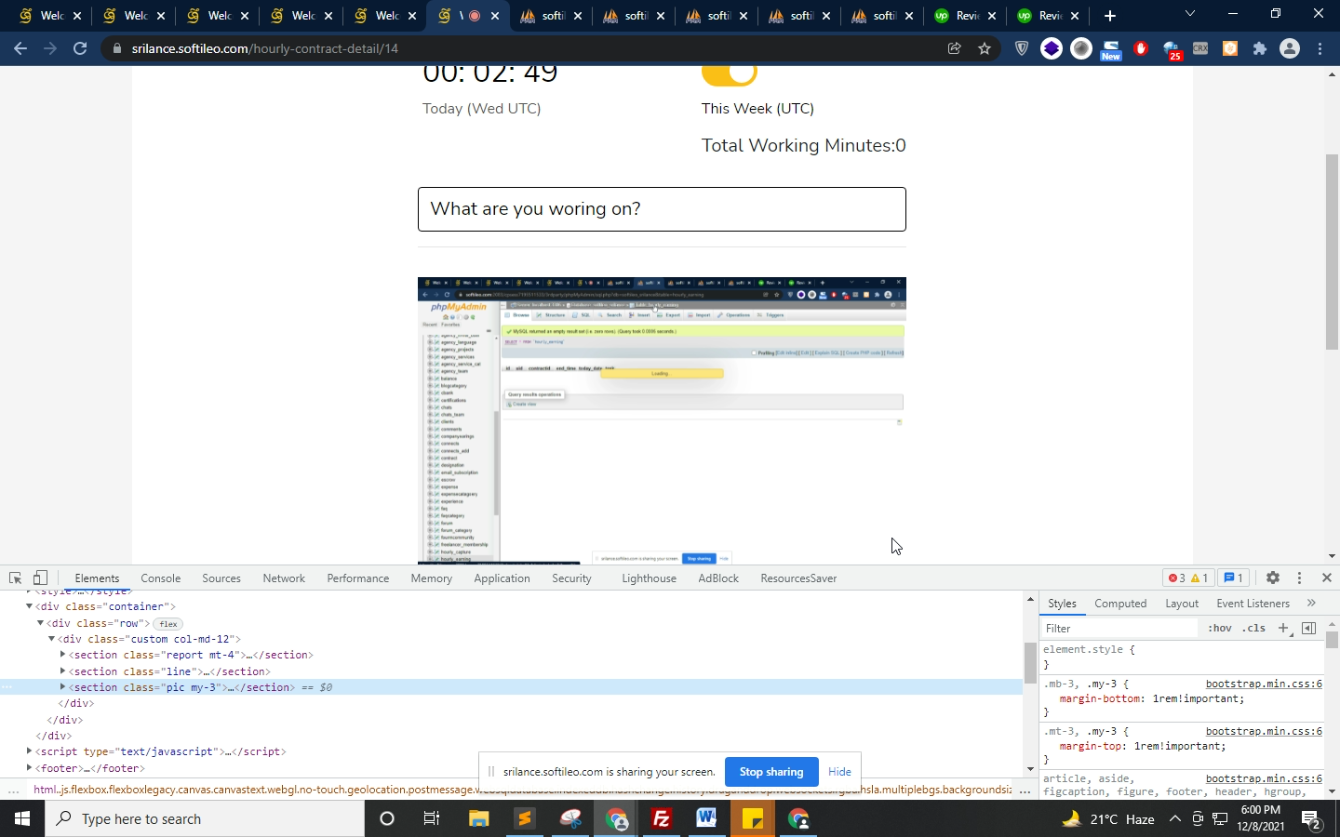Click the DevTools inspect element picker icon
Screen dimensions: 1340x837
click(15, 578)
